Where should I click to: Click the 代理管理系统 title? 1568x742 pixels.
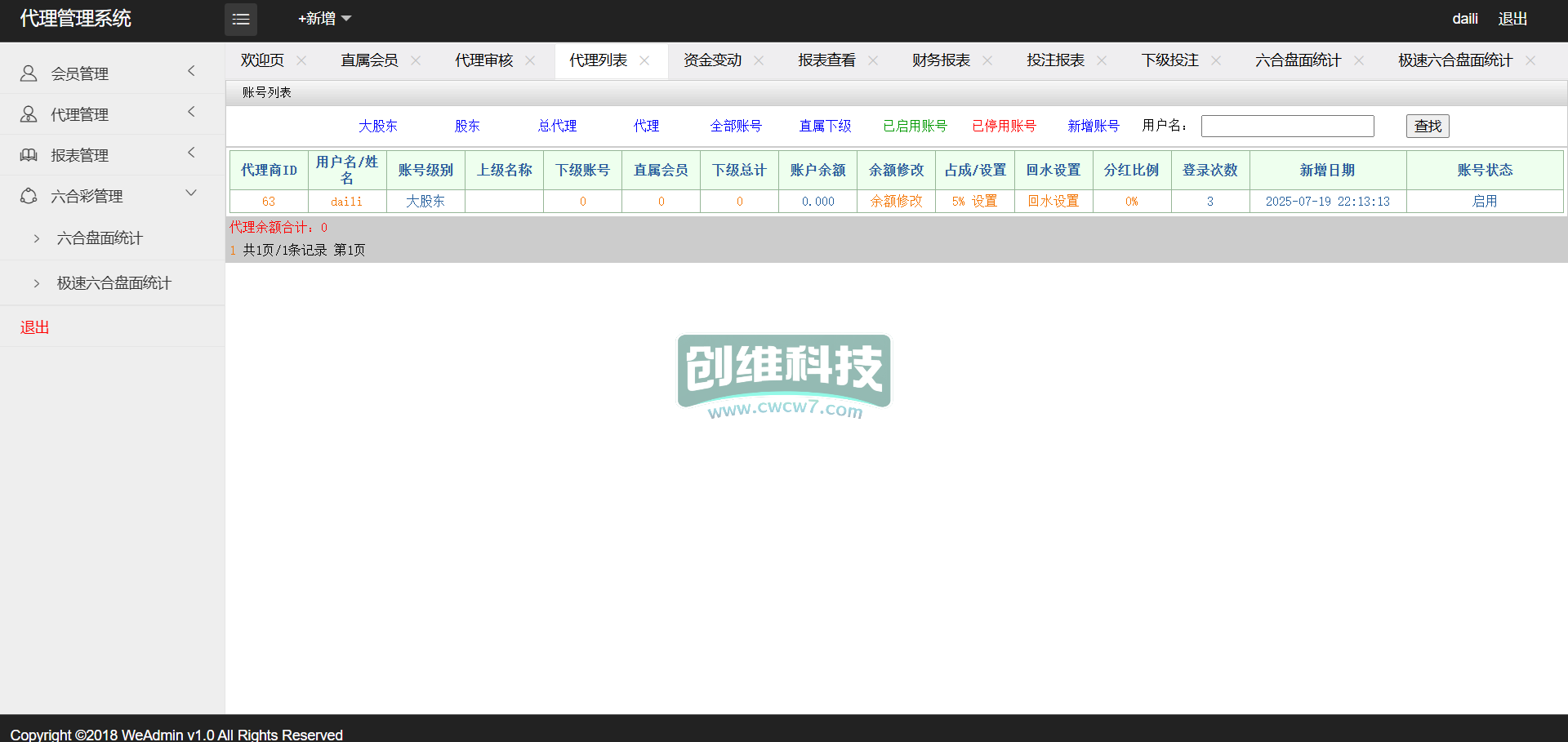click(75, 19)
